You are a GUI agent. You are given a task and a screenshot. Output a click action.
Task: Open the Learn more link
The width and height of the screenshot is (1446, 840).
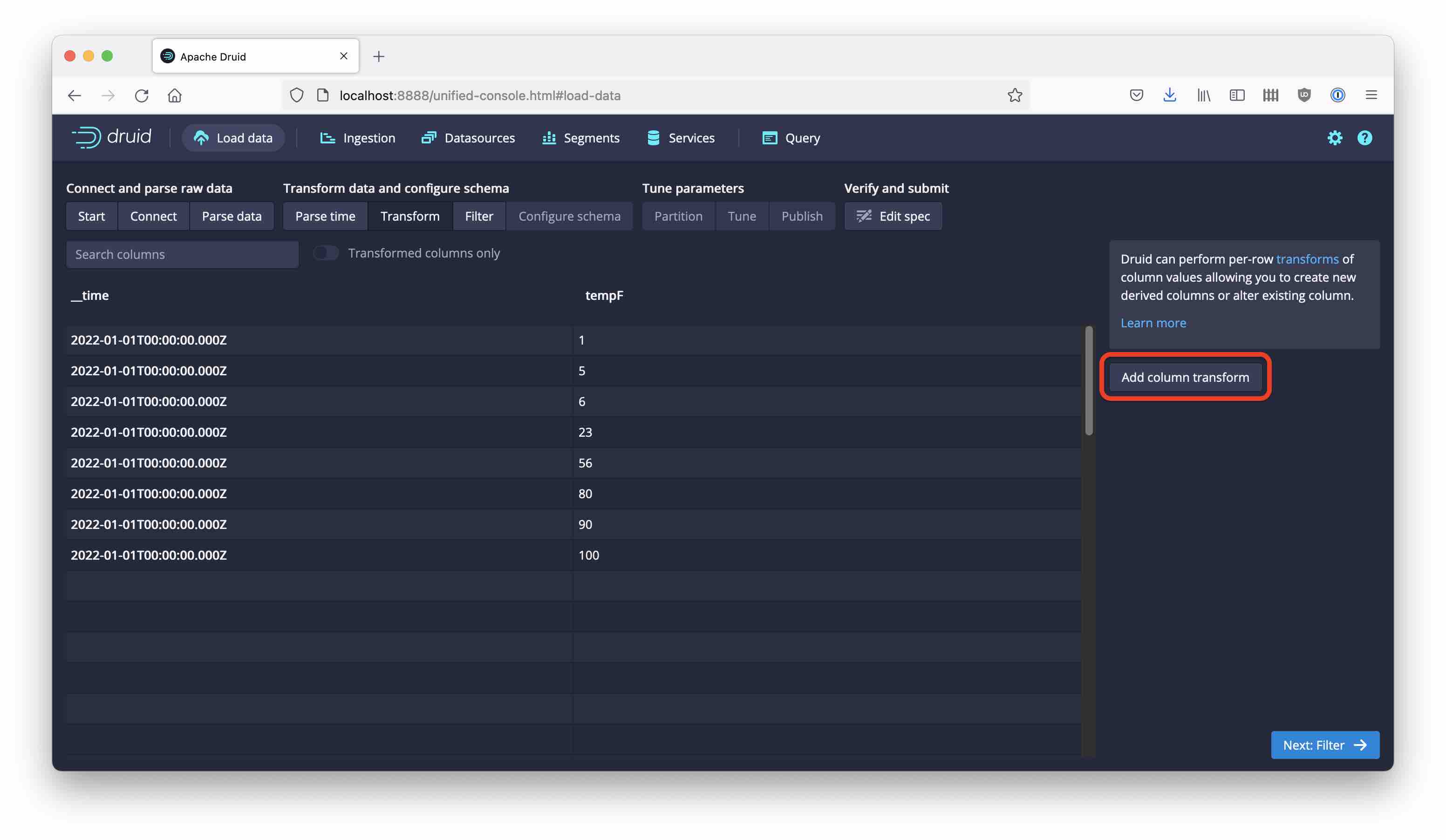(x=1153, y=322)
